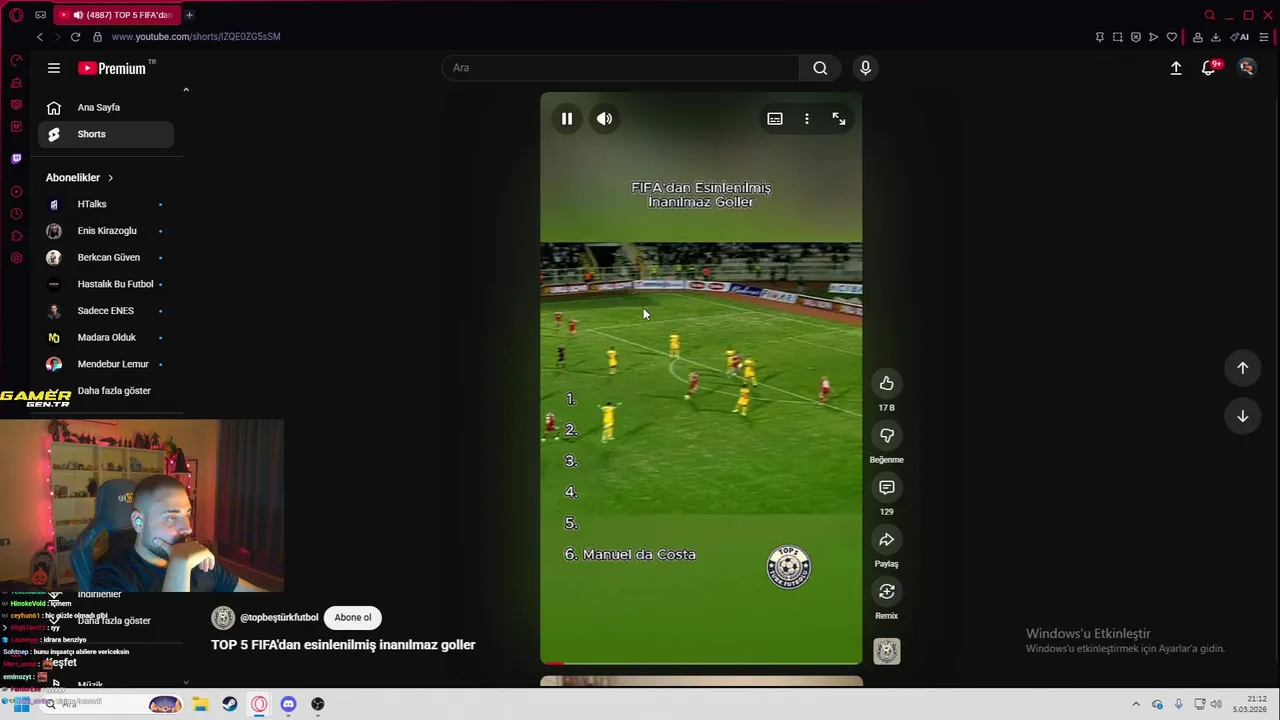Image resolution: width=1280 pixels, height=720 pixels.
Task: Click the sidebar scroll-up arrow
Action: tap(186, 90)
